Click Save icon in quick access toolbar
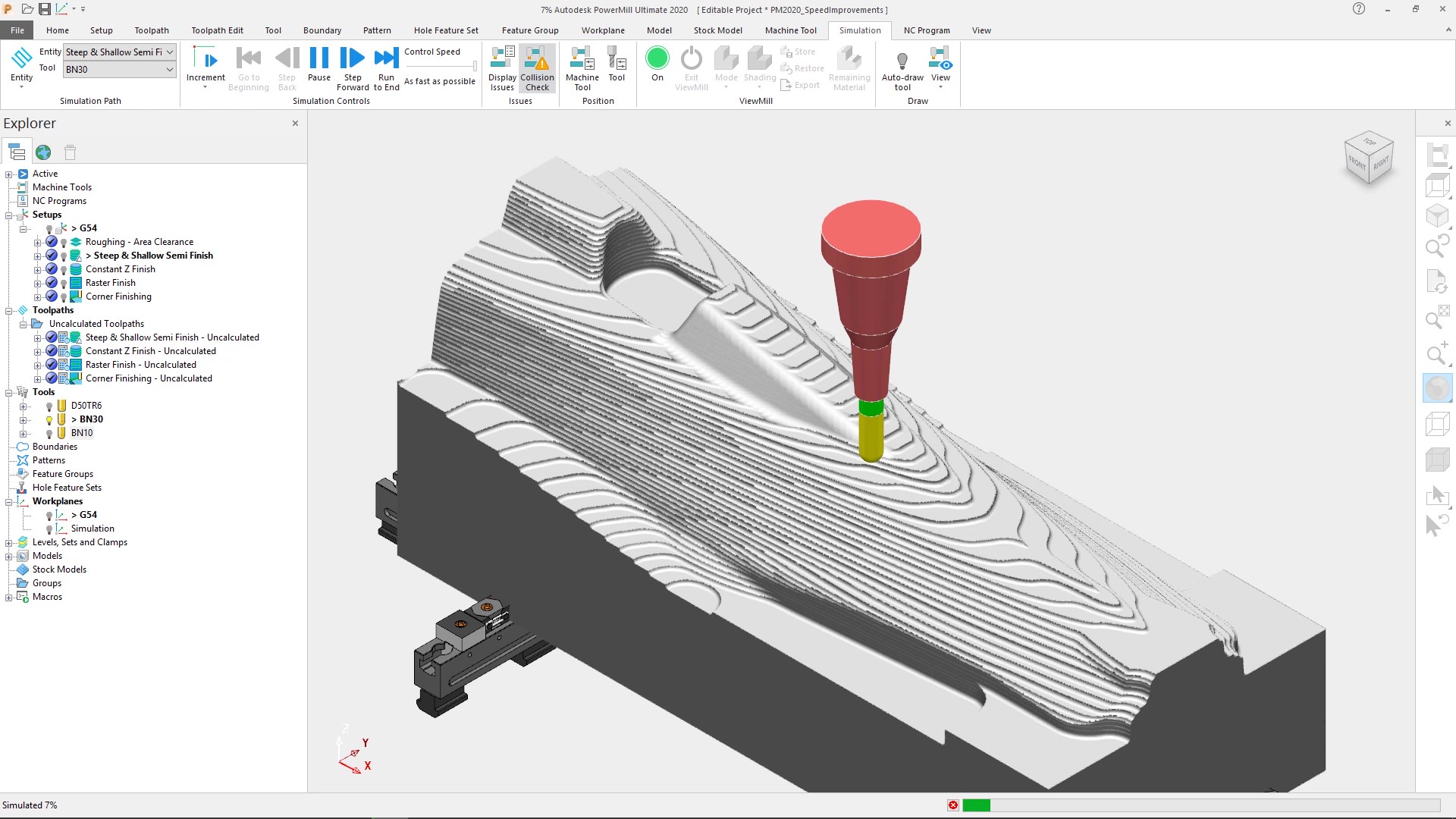The image size is (1456, 819). (x=44, y=9)
